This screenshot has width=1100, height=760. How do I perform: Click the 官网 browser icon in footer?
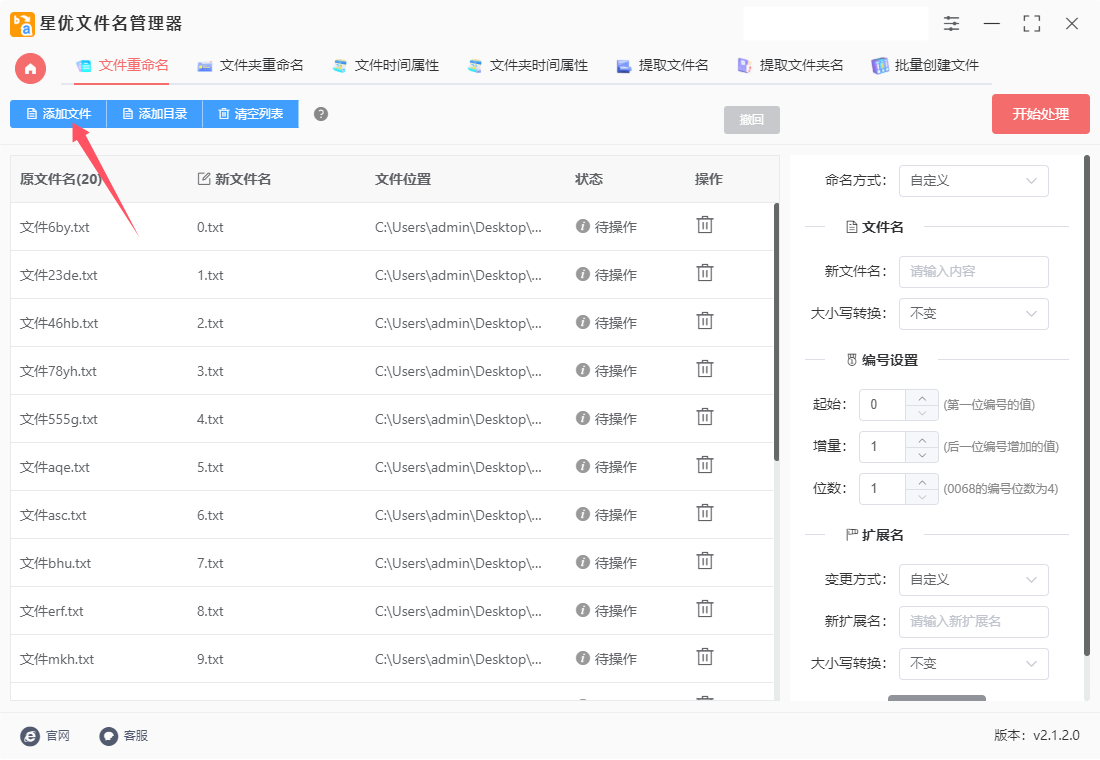click(30, 736)
